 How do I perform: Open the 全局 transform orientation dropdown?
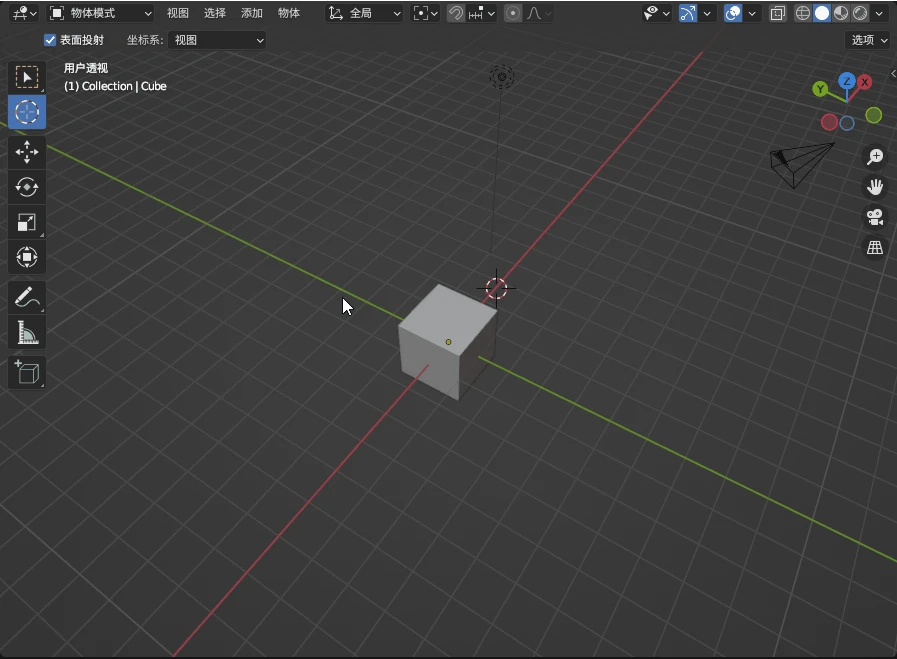[364, 13]
